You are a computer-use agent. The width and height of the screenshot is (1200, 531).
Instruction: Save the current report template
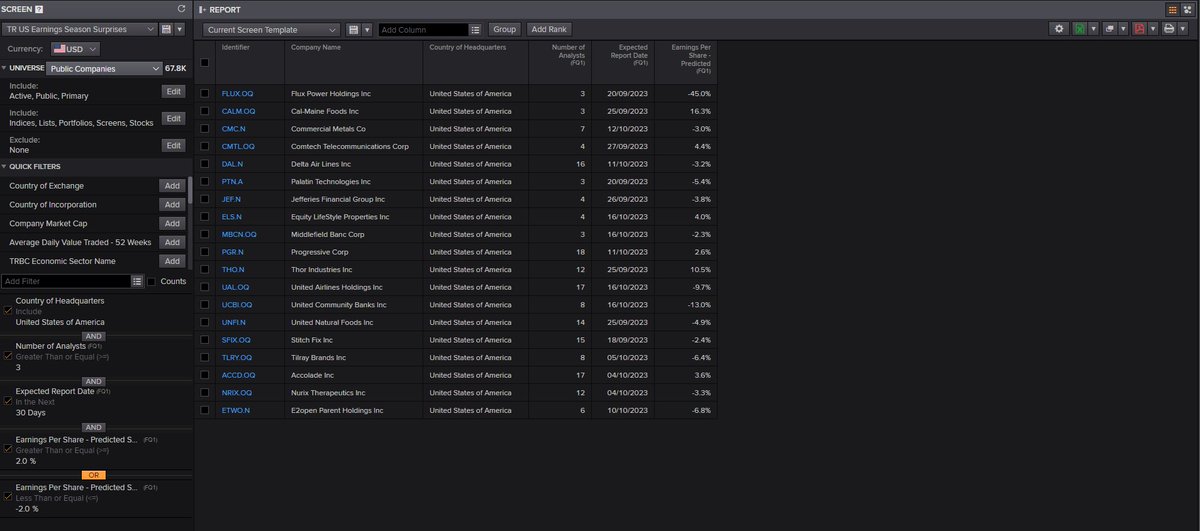353,30
